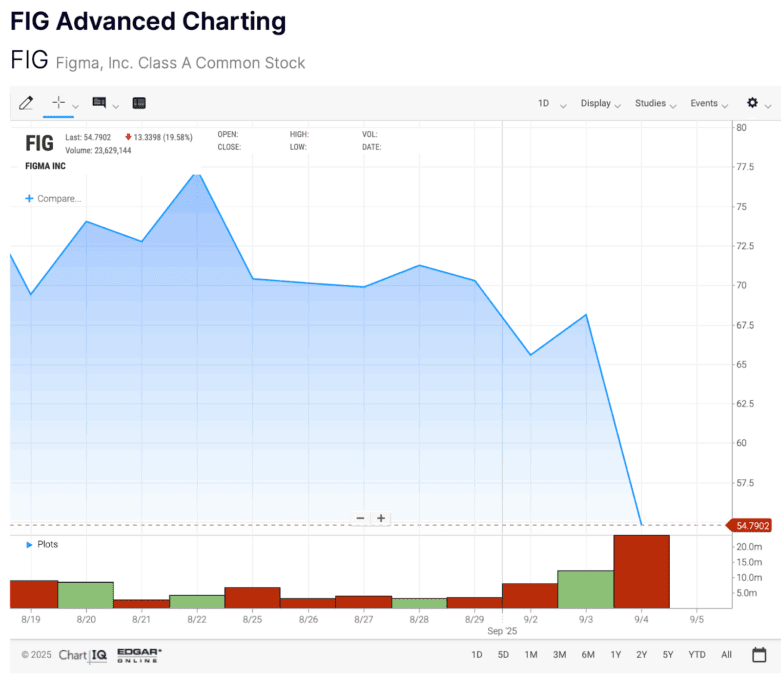
Task: Open the Studies menu
Action: (x=655, y=103)
